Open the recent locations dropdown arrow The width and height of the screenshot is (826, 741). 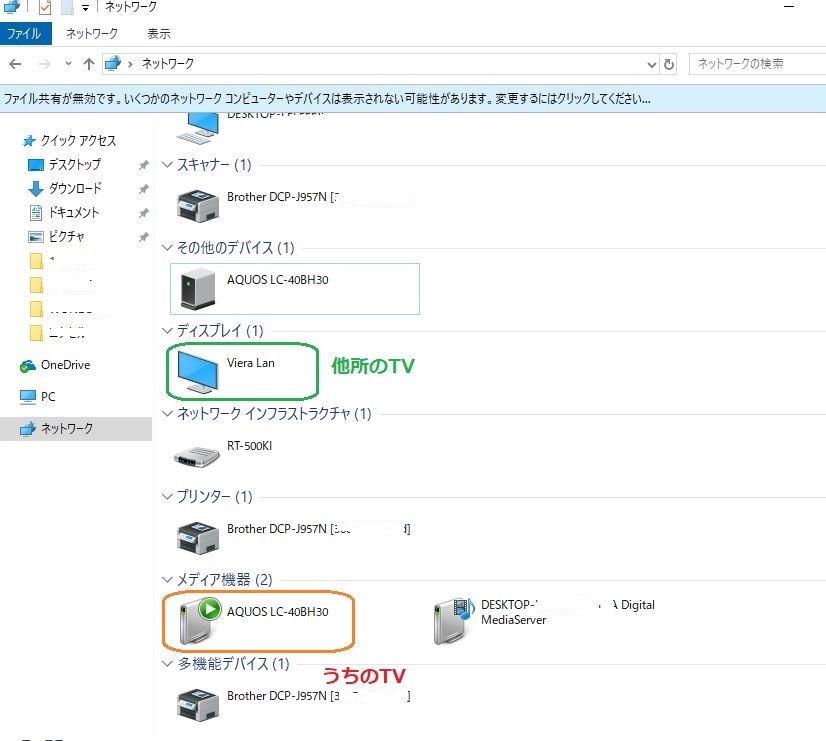(x=68, y=64)
